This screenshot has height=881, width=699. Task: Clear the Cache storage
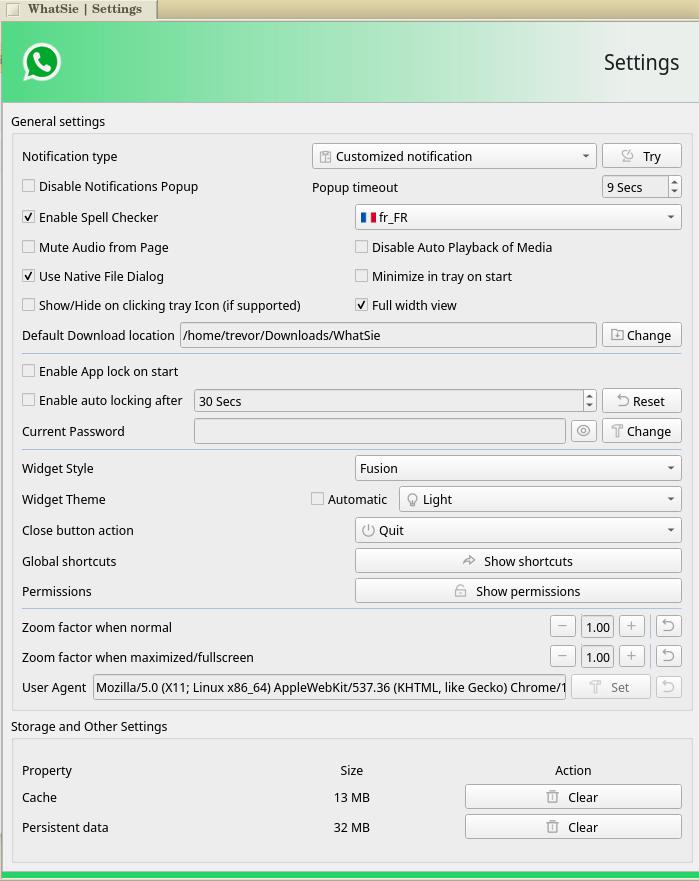pyautogui.click(x=573, y=797)
